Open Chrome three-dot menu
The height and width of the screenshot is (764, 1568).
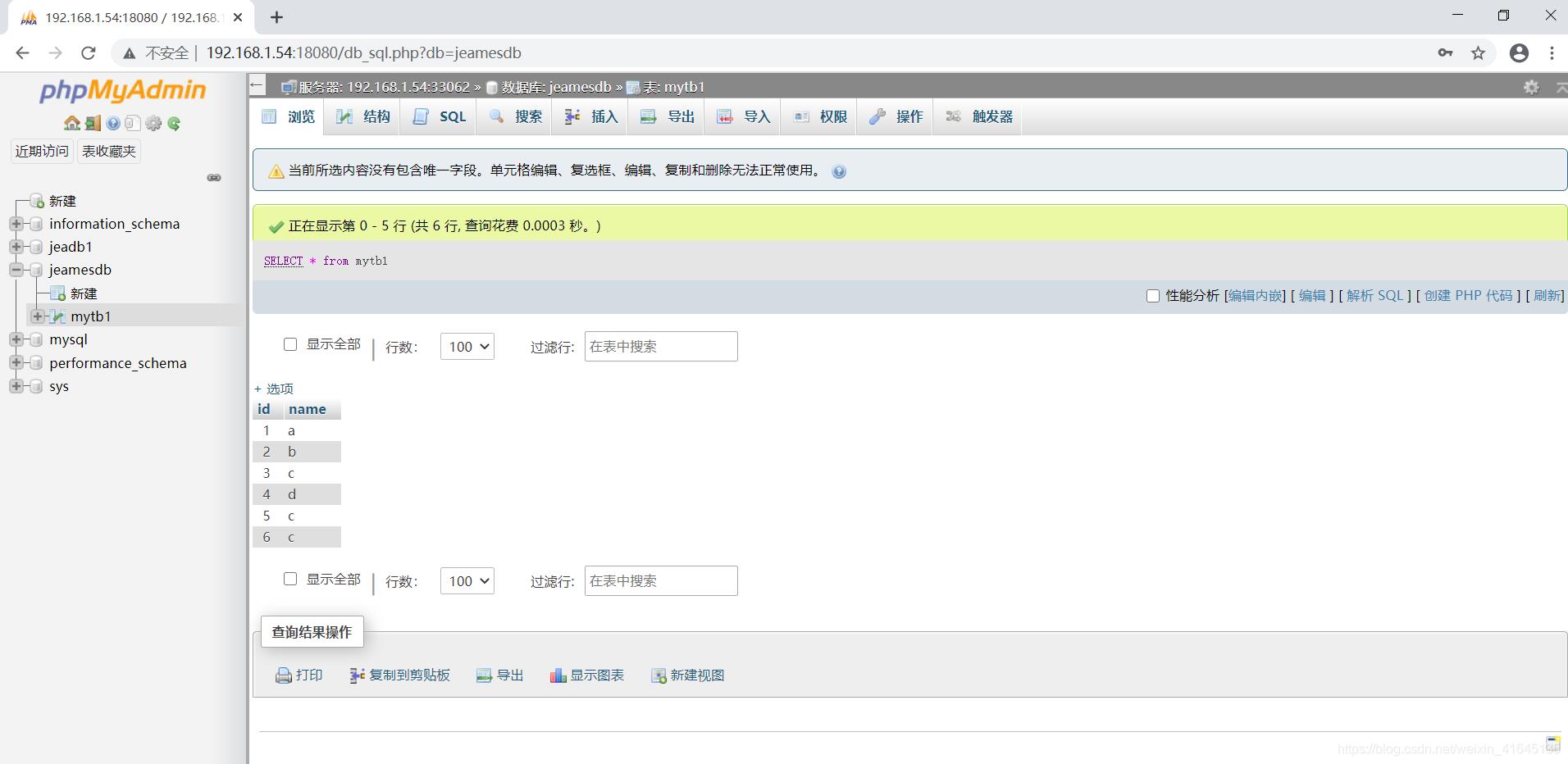pyautogui.click(x=1552, y=53)
